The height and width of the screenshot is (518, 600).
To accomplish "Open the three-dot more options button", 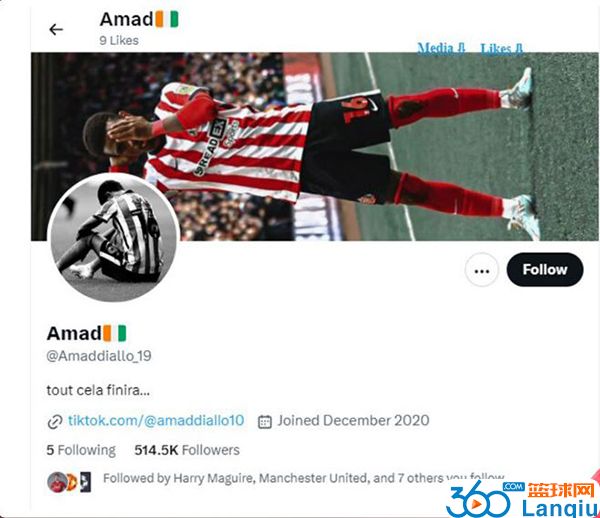I will [x=482, y=270].
